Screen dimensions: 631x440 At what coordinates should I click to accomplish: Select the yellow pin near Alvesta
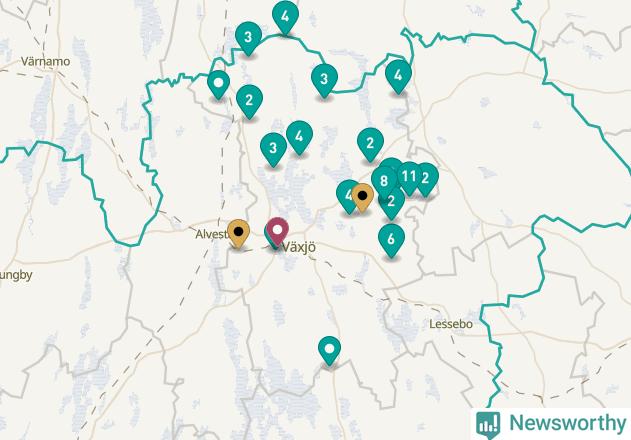(239, 233)
